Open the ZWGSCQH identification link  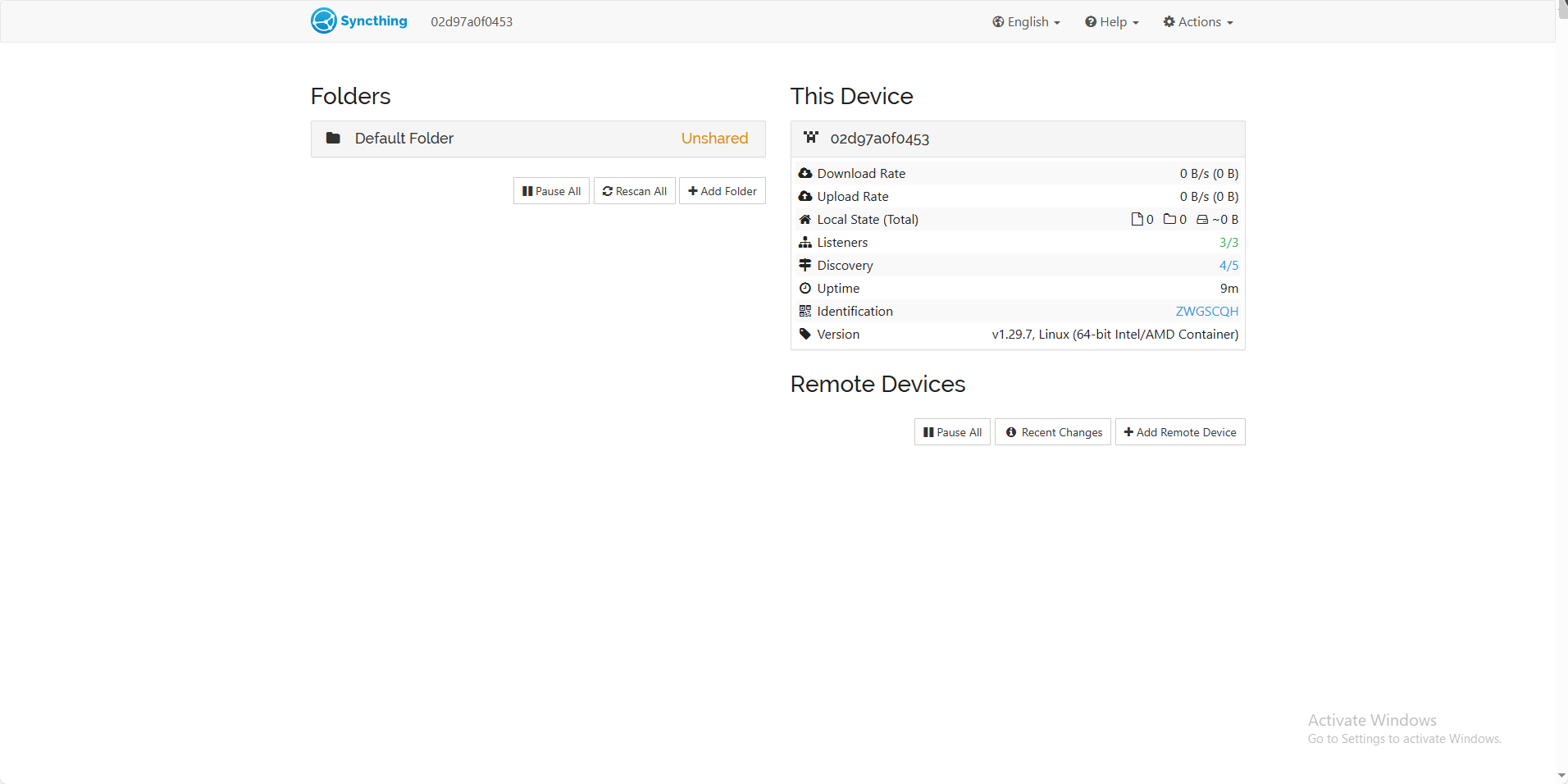coord(1207,311)
